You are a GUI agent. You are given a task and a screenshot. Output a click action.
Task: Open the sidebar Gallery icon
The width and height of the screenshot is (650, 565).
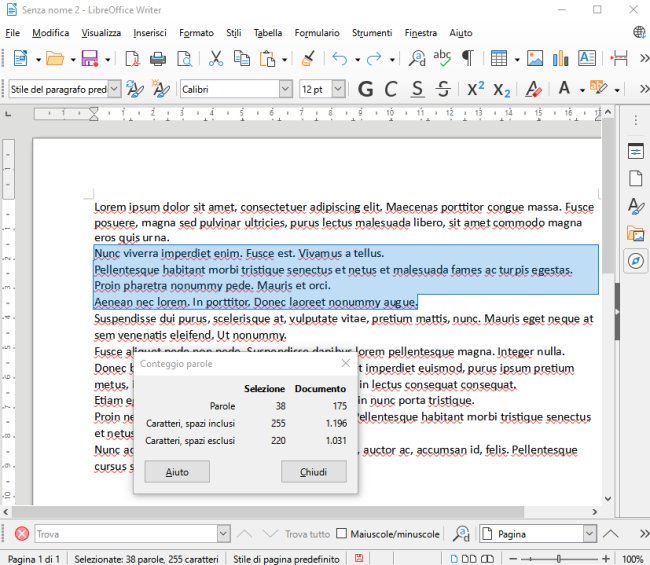click(x=635, y=234)
